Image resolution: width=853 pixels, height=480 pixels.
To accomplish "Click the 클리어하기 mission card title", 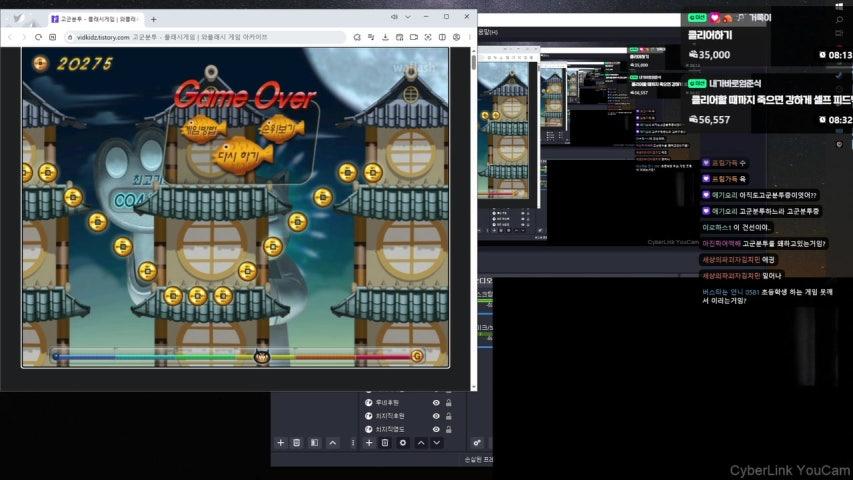I will 710,35.
